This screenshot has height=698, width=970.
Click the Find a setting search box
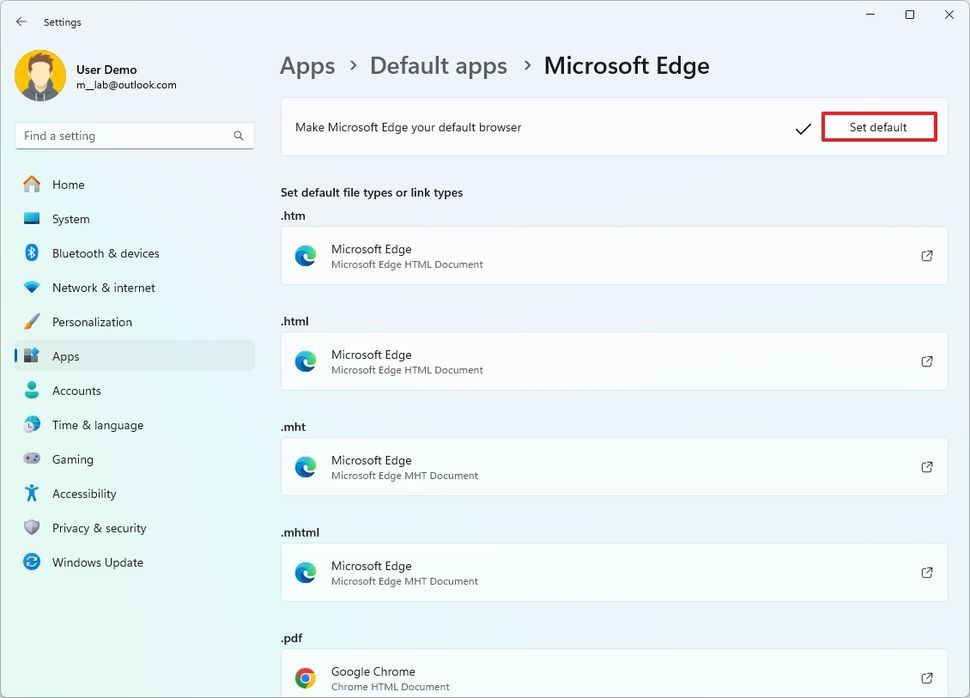click(x=125, y=136)
